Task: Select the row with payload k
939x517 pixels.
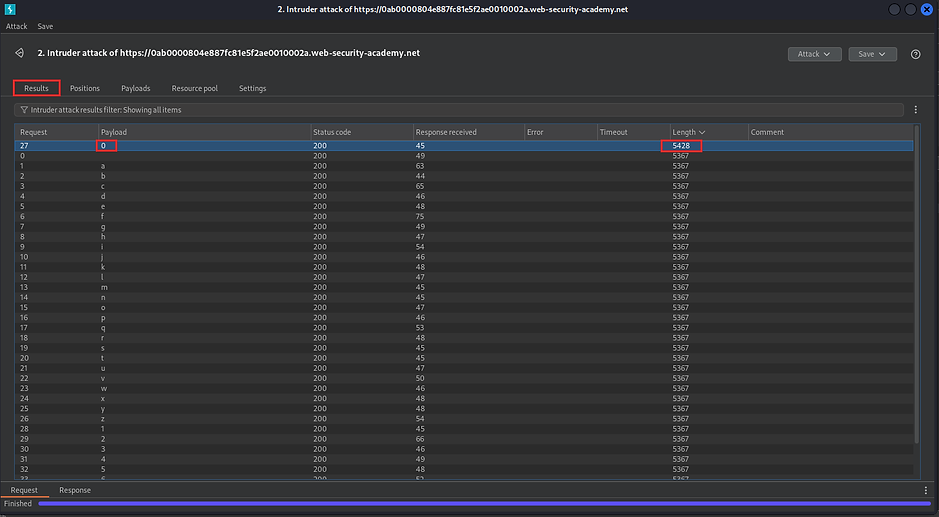Action: (x=464, y=267)
